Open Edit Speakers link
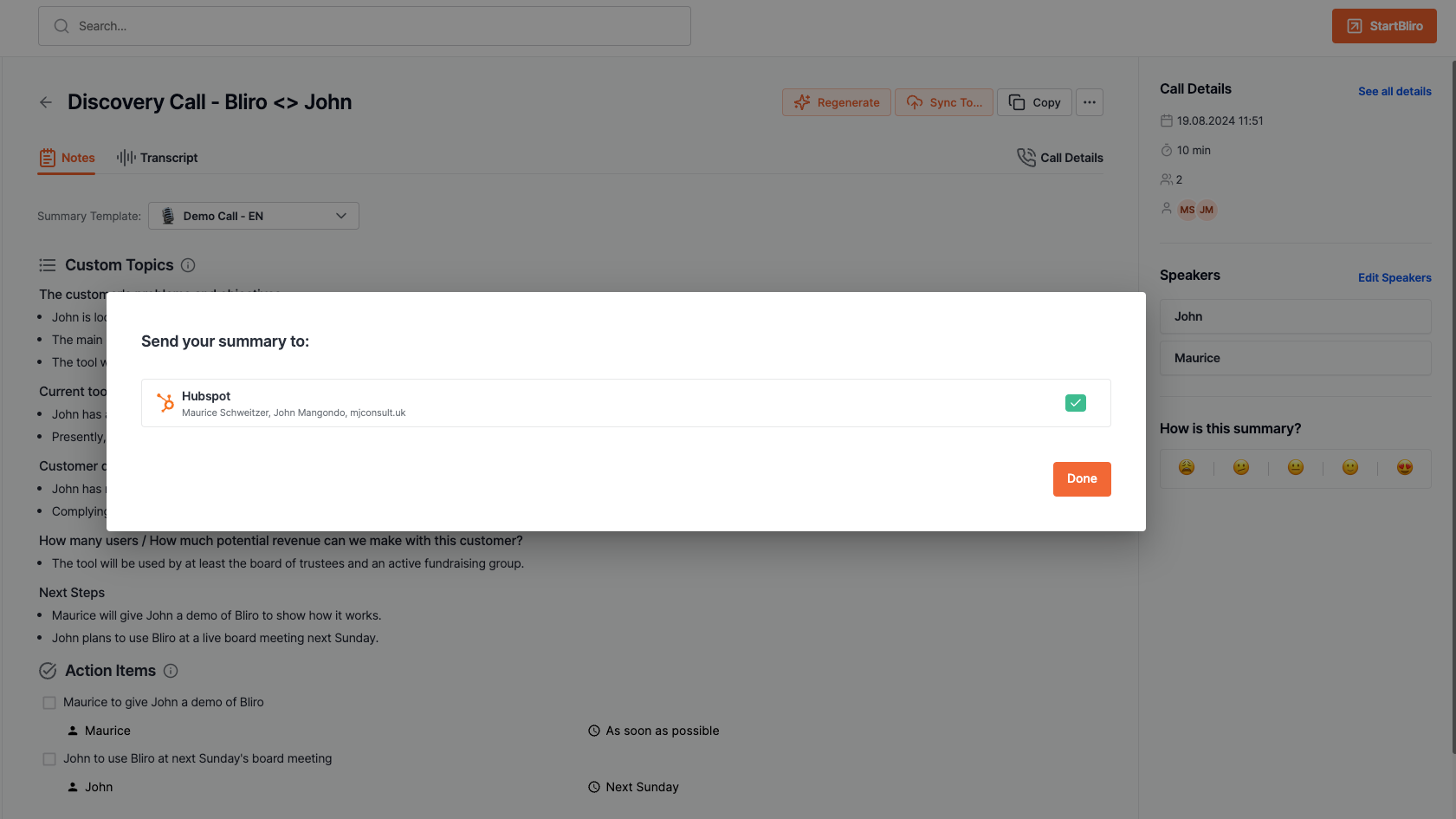This screenshot has width=1456, height=819. click(1395, 277)
